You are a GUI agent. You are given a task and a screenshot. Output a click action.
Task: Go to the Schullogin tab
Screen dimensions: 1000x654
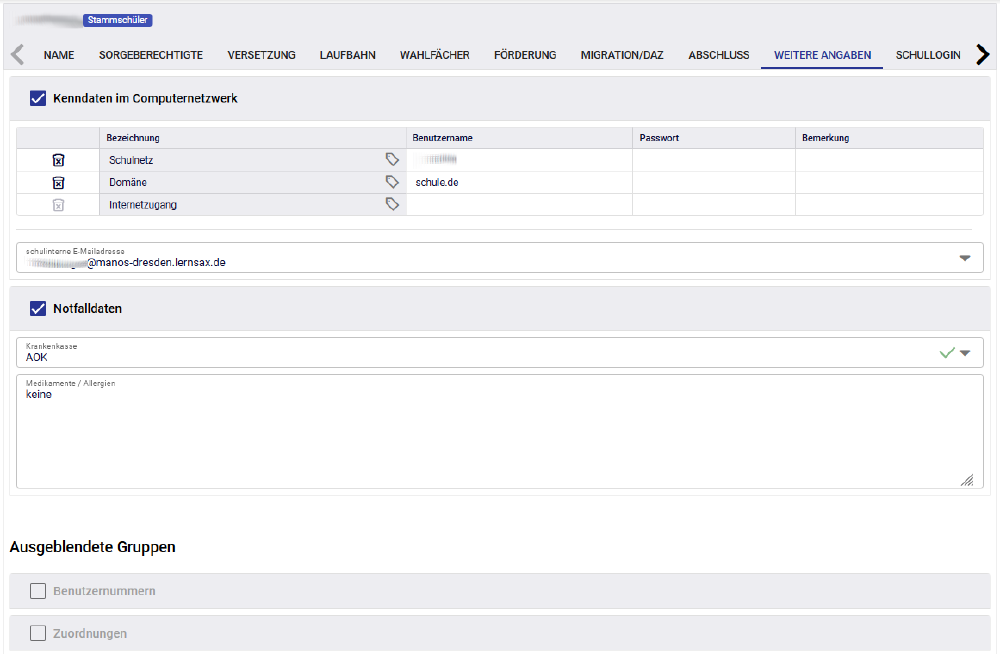click(x=928, y=55)
